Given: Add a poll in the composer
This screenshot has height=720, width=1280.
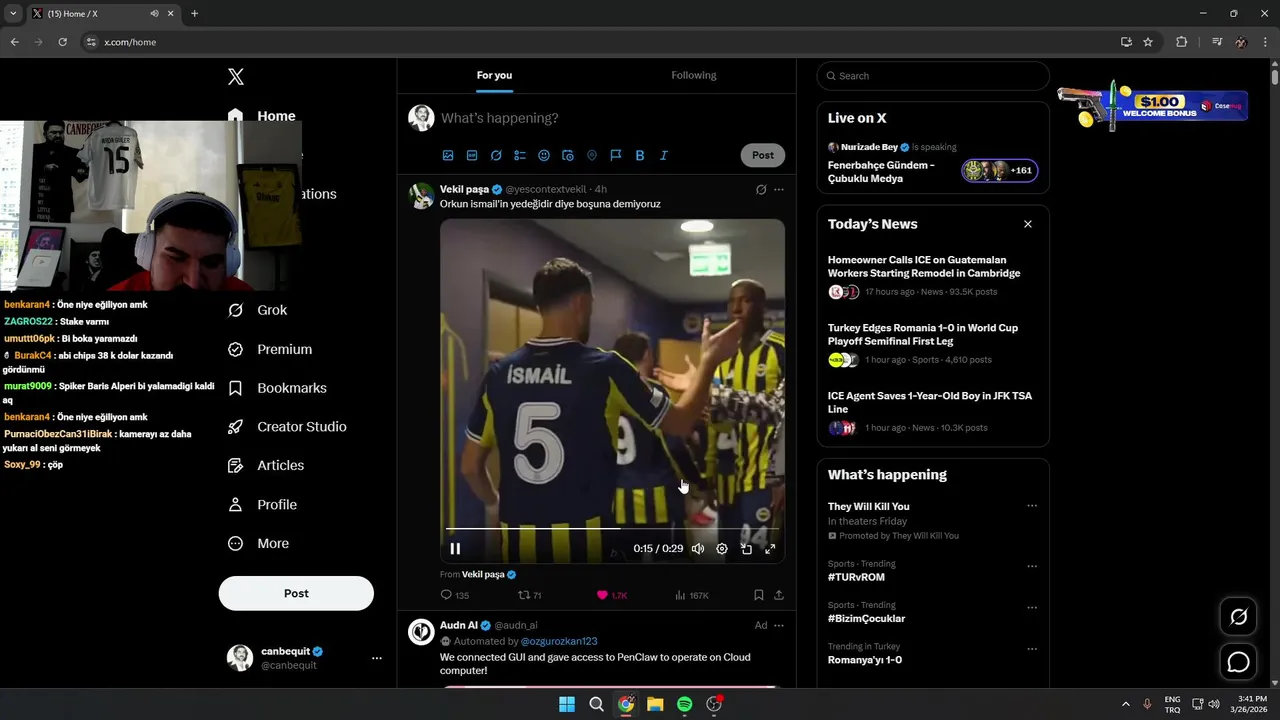Looking at the screenshot, I should coord(520,155).
